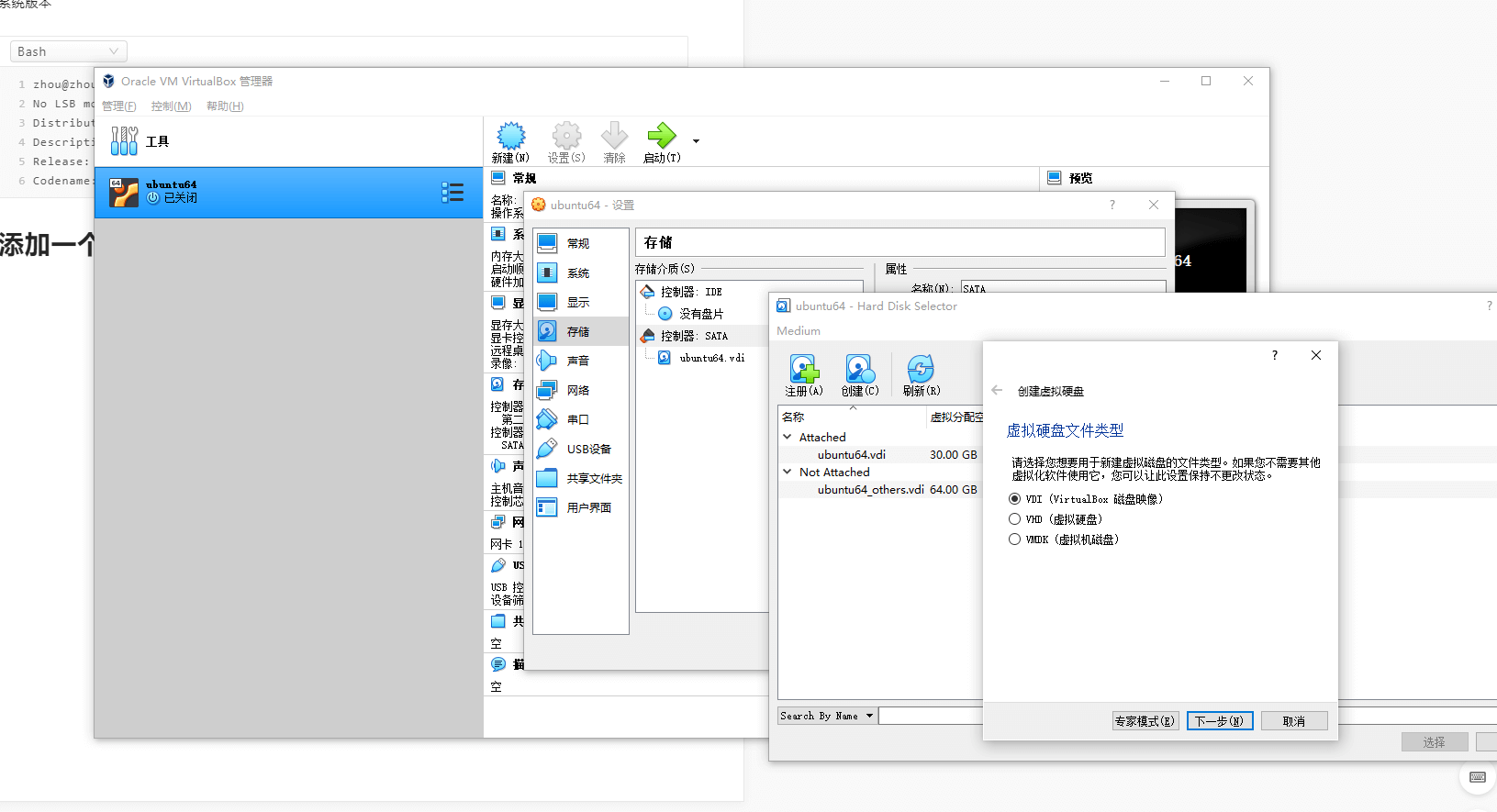Select ubuntu64.vdi in Hard Disk Selector
The width and height of the screenshot is (1497, 812).
click(852, 454)
